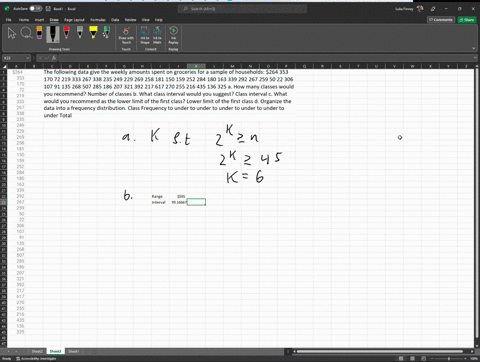Select column A header
Screen dimensions: 480x362
(16, 66)
